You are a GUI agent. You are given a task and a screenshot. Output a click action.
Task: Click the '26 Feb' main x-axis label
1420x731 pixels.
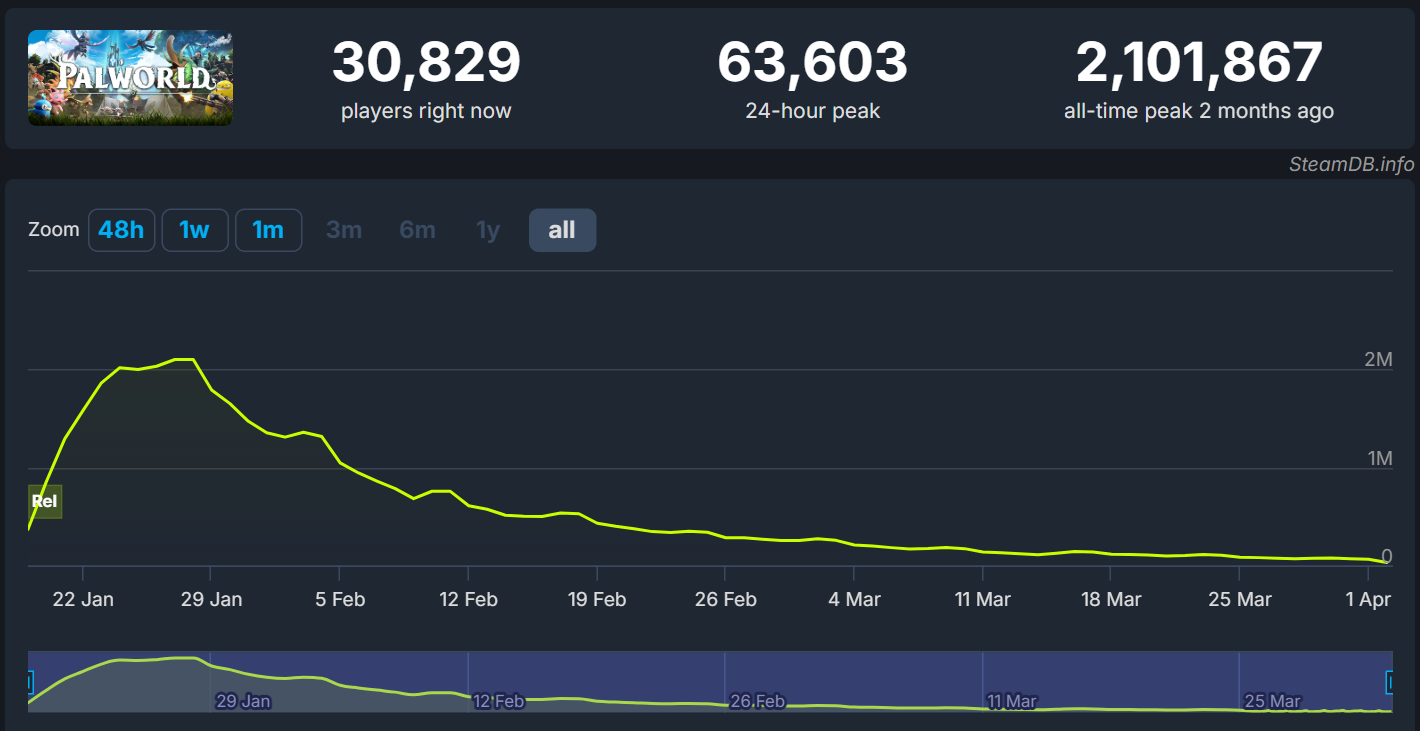pyautogui.click(x=725, y=599)
